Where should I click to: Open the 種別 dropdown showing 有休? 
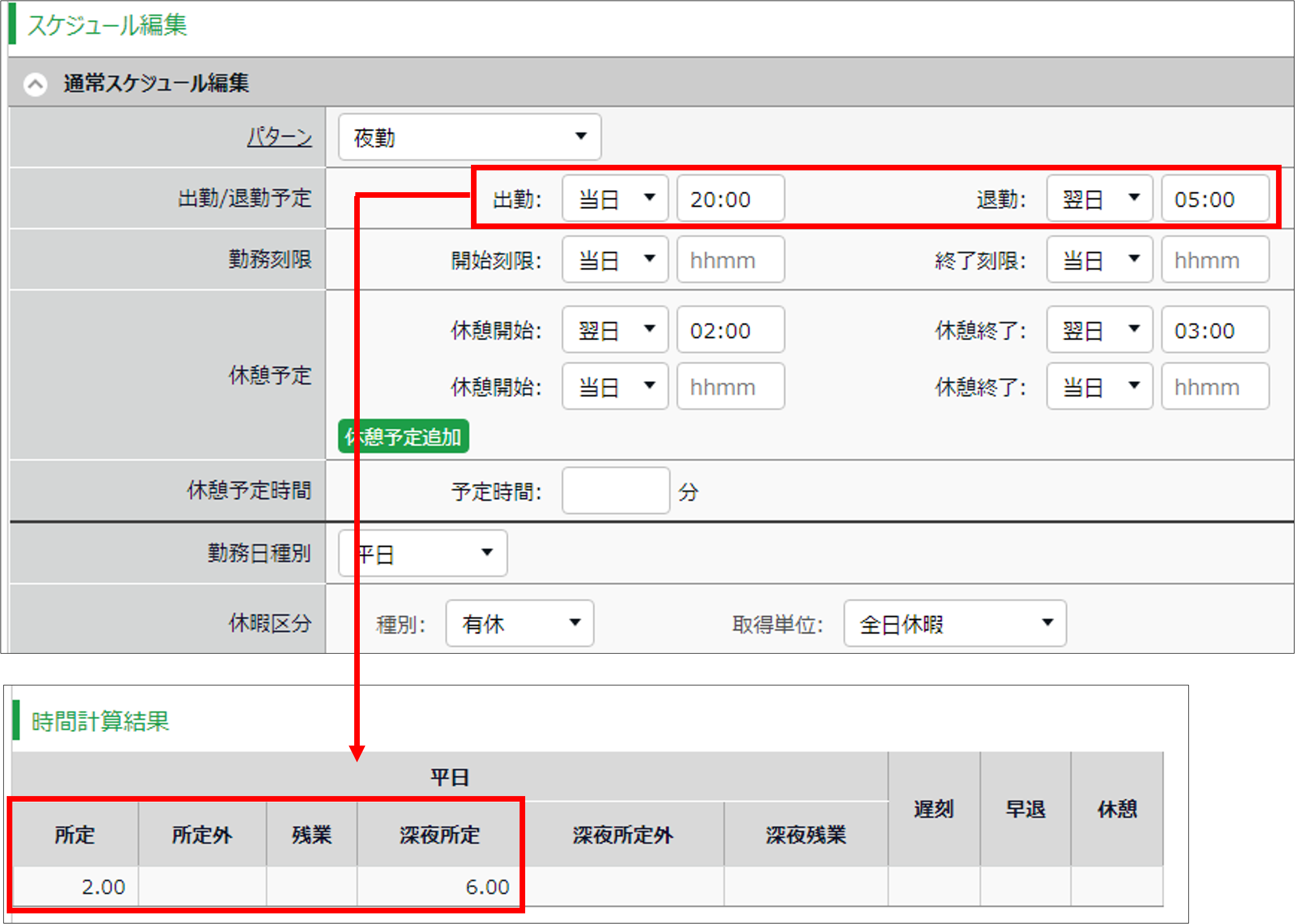519,623
